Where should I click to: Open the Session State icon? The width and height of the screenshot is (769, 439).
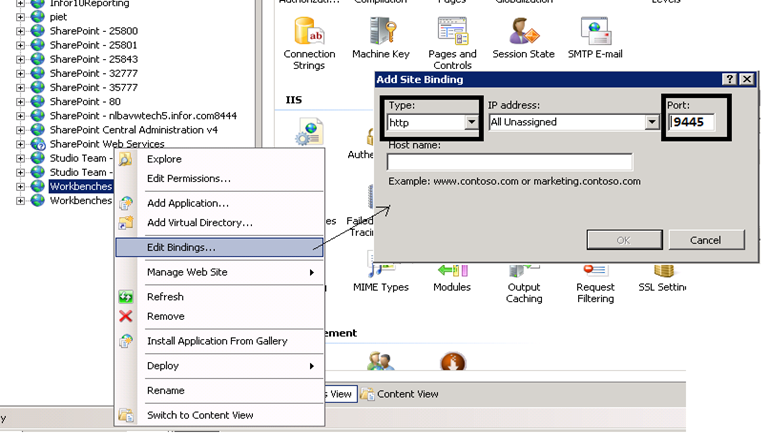[x=523, y=32]
